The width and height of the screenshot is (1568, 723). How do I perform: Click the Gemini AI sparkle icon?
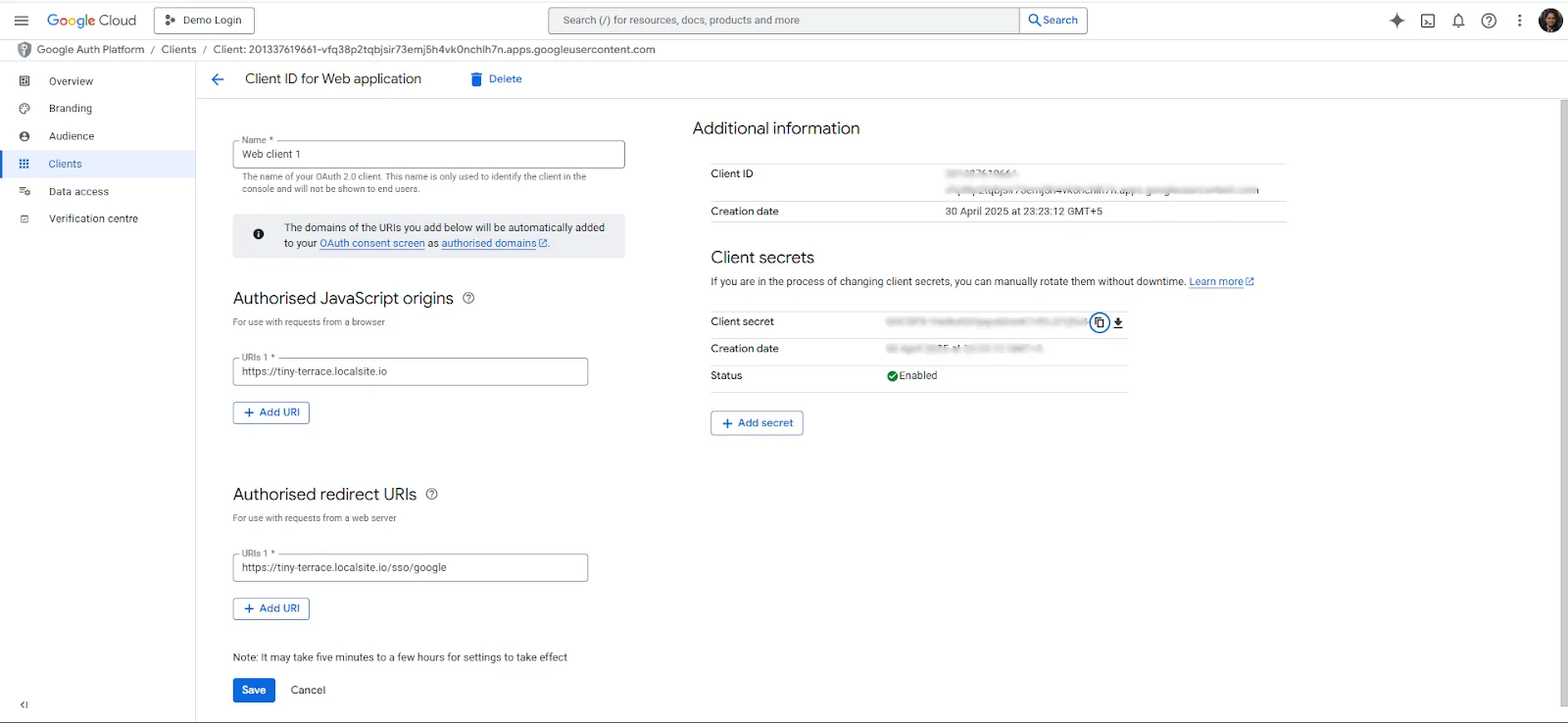[x=1396, y=21]
